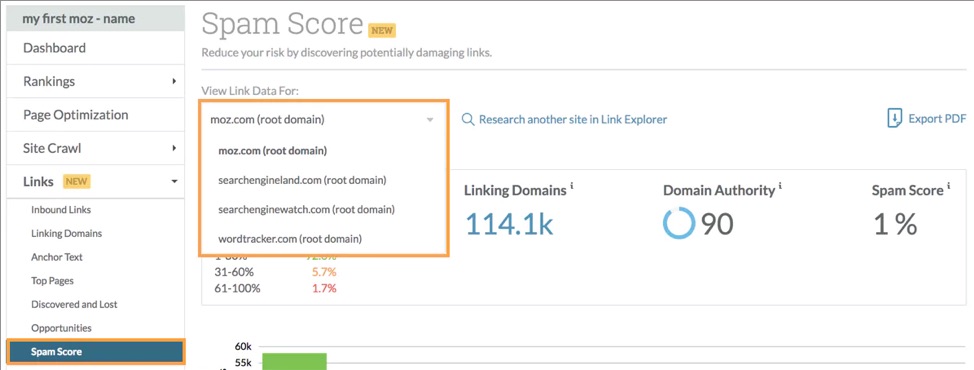Choose searchengineland.com (root domain) option
Screen dimensions: 974x370
303,180
